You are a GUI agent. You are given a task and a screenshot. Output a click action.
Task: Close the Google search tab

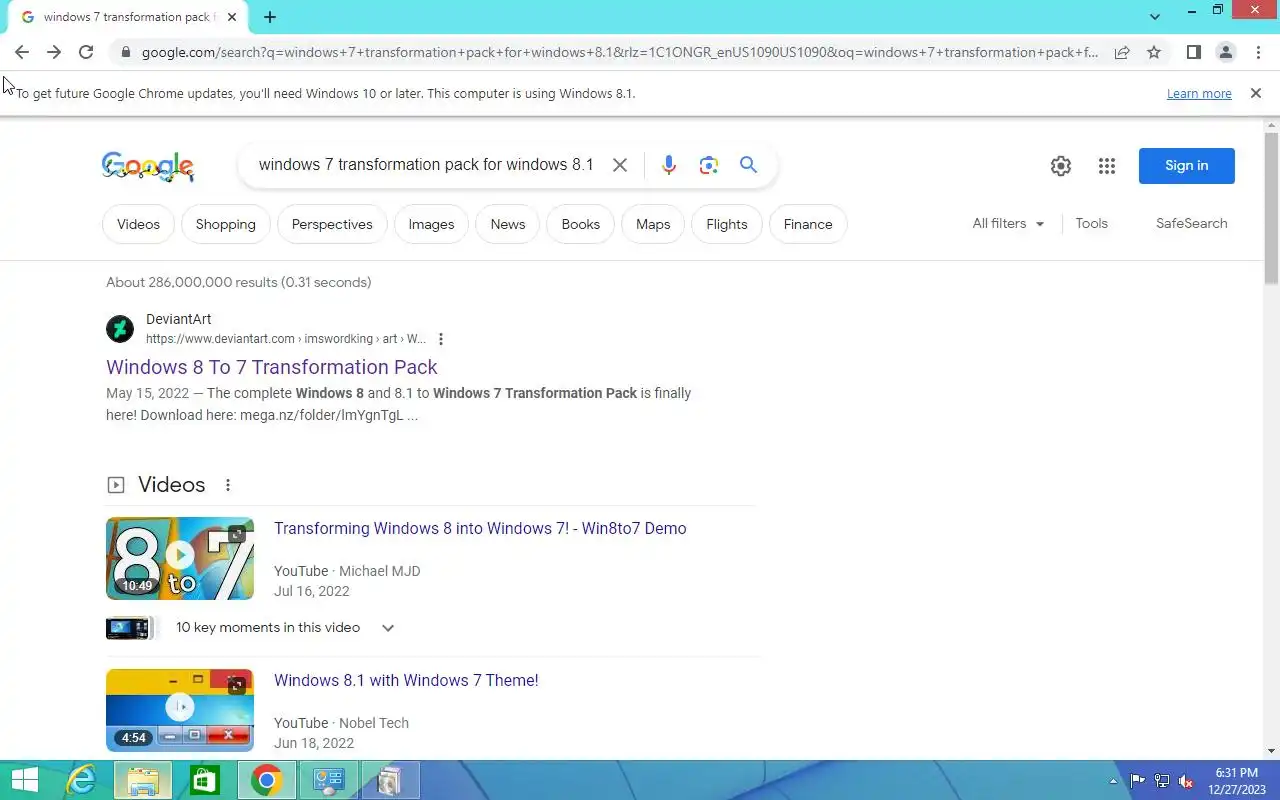click(x=232, y=17)
